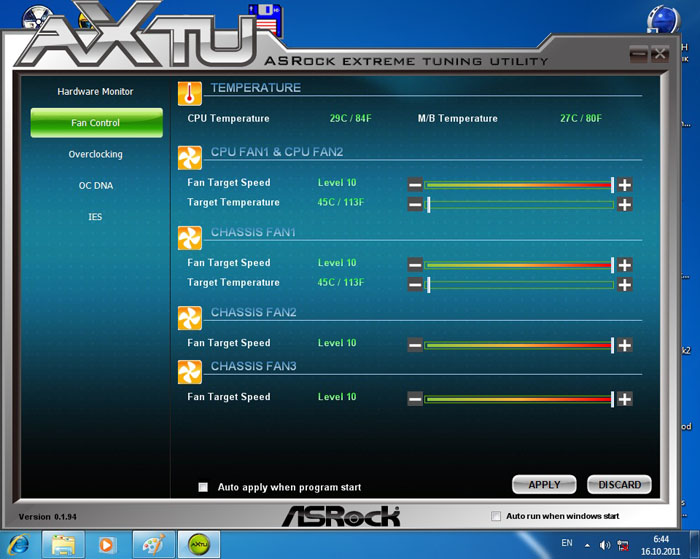The image size is (700, 559).
Task: Click the Chassis Fan3 target speed slider
Action: (x=519, y=399)
